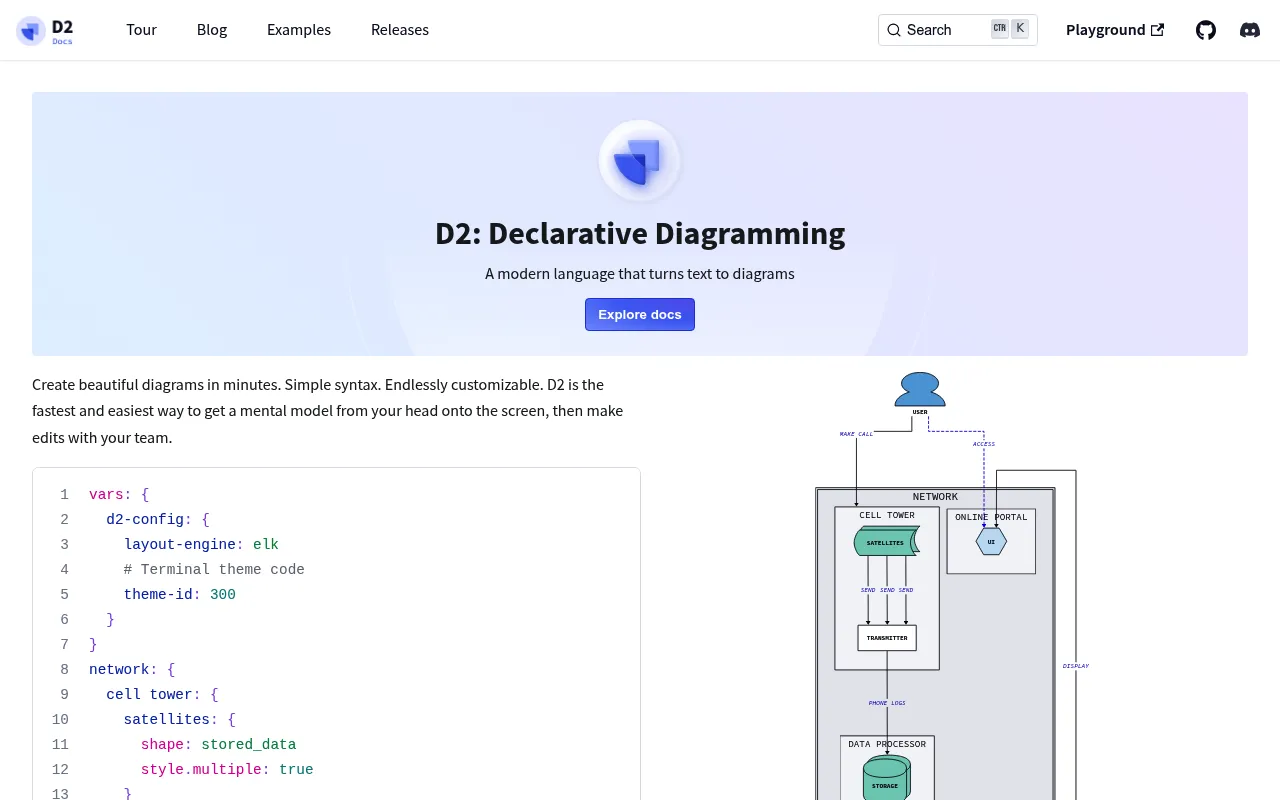
Task: Click the Storage cylinder shape
Action: [x=886, y=779]
